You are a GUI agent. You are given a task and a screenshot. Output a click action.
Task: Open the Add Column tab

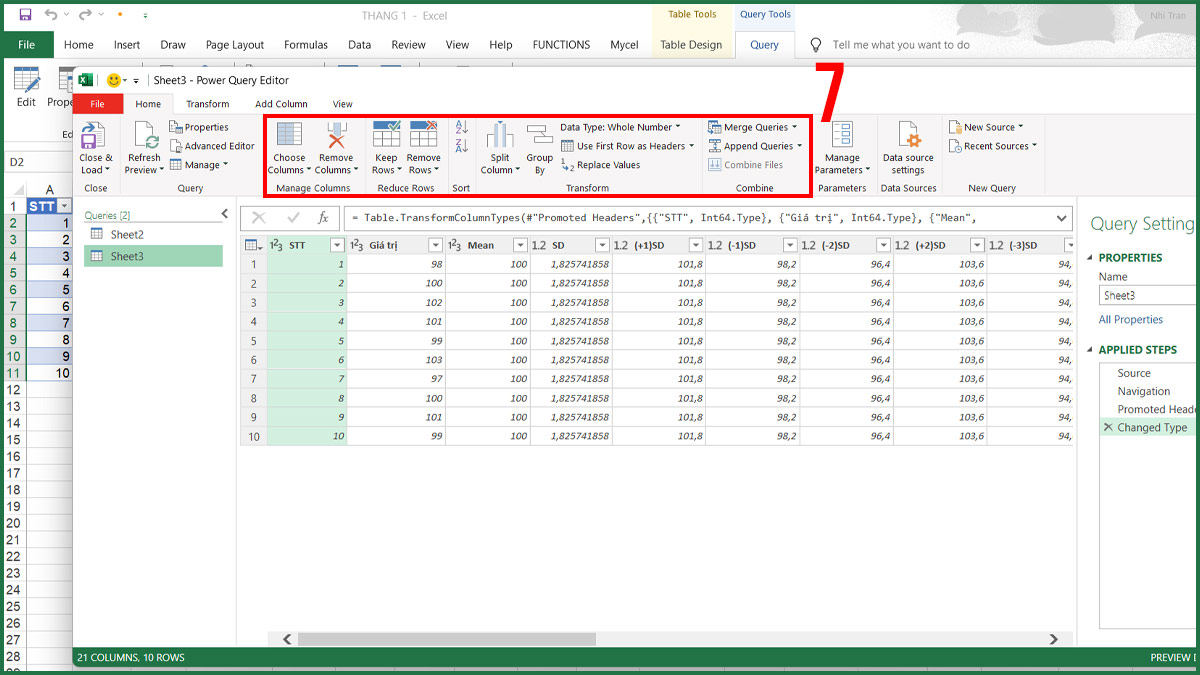click(281, 104)
